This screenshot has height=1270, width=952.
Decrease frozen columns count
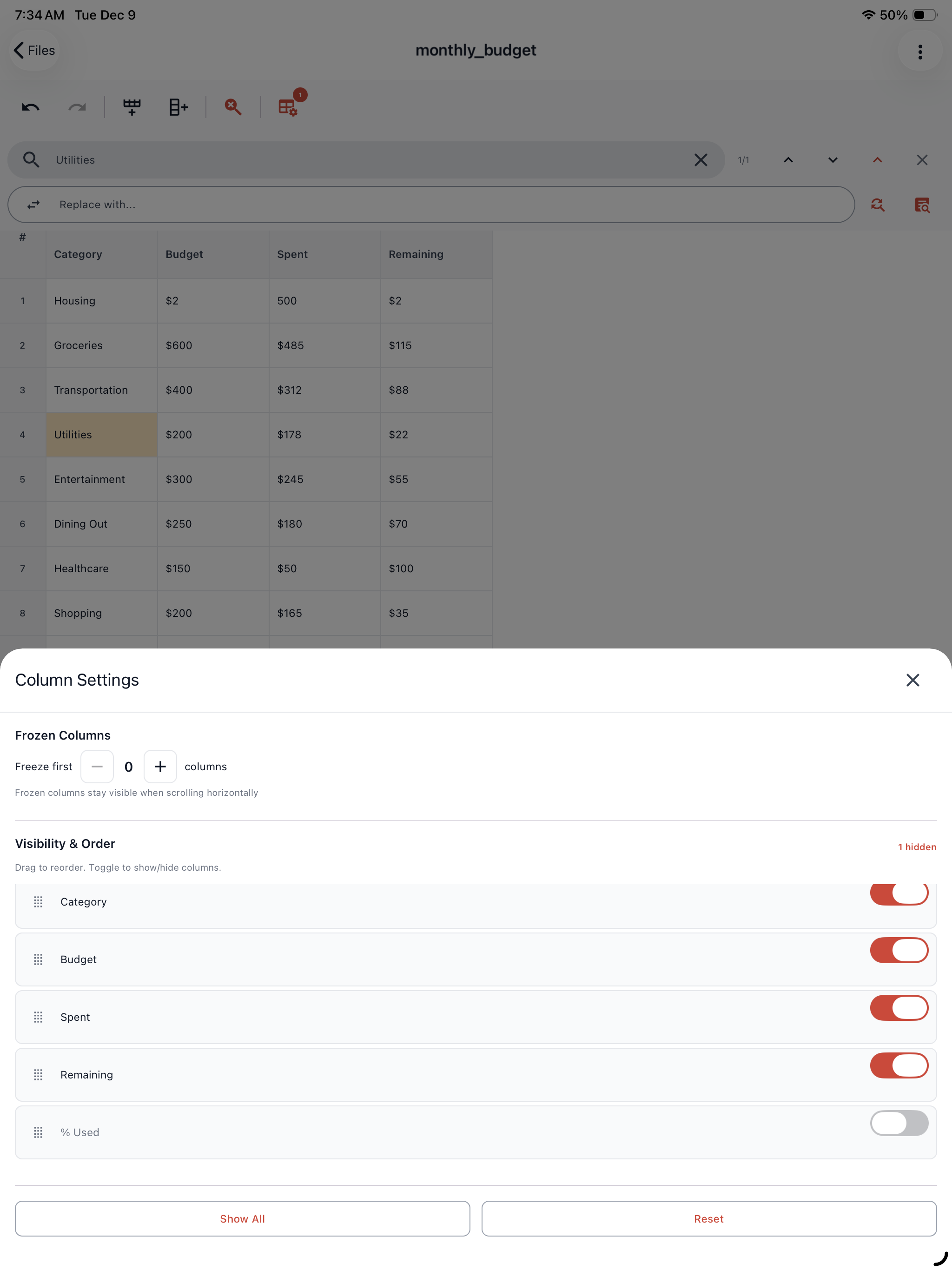pos(97,767)
